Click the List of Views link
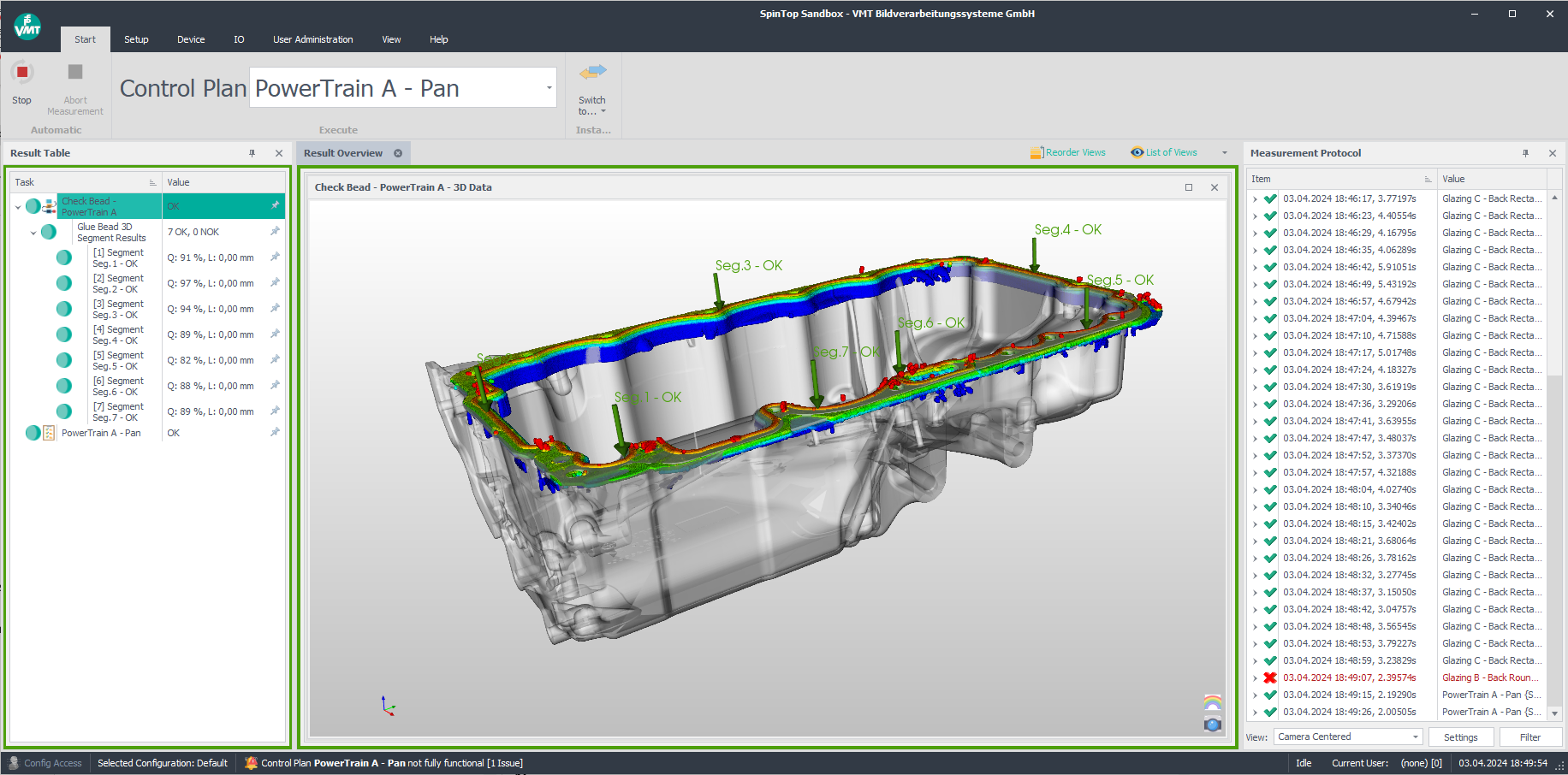This screenshot has width=1568, height=775. 1164,152
